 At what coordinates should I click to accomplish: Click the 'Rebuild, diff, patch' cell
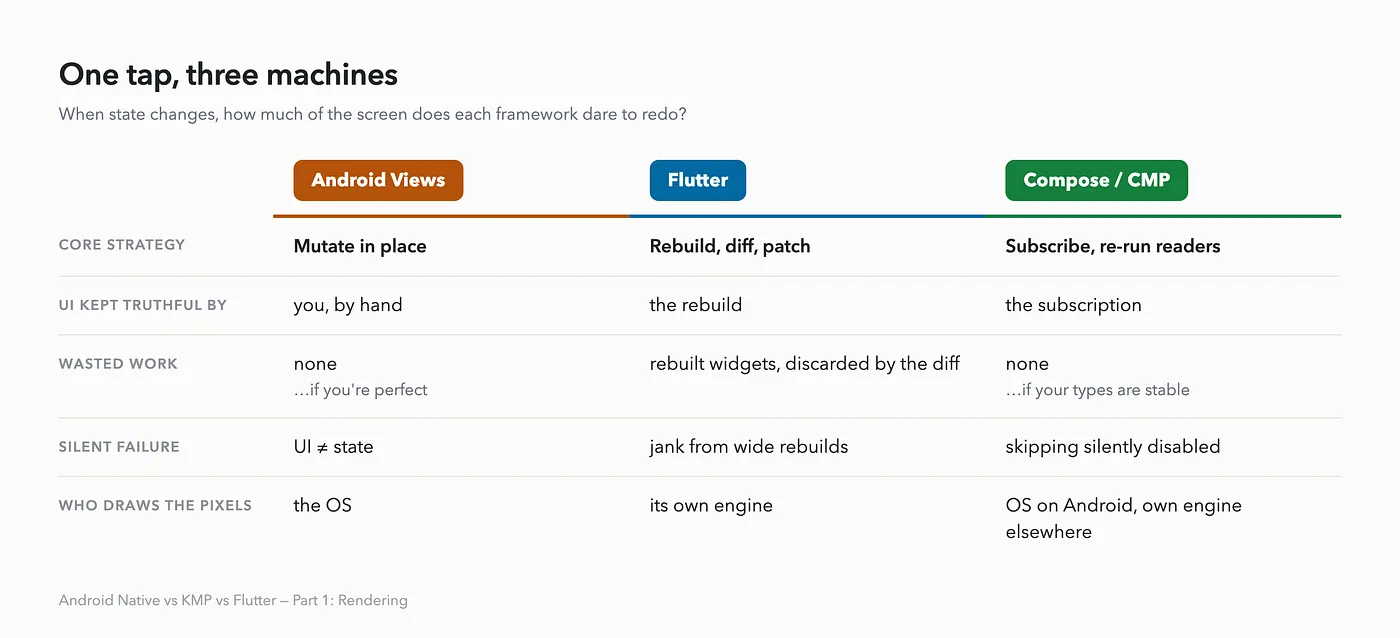[x=730, y=246]
